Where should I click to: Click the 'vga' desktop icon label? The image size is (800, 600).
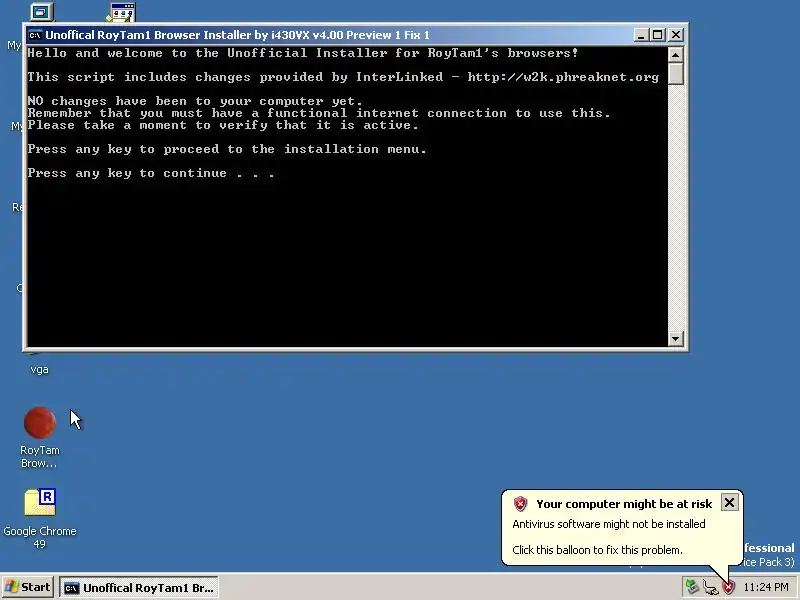coord(39,369)
